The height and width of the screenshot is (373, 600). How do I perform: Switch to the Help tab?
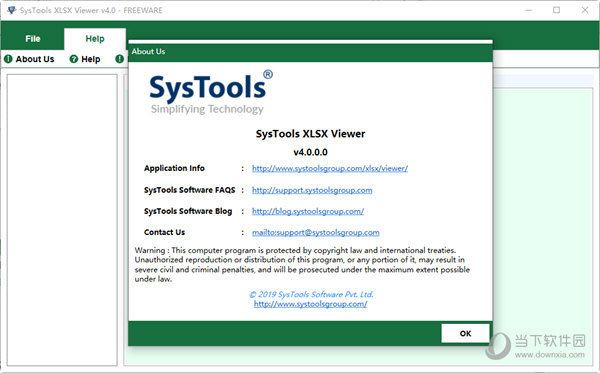(95, 39)
